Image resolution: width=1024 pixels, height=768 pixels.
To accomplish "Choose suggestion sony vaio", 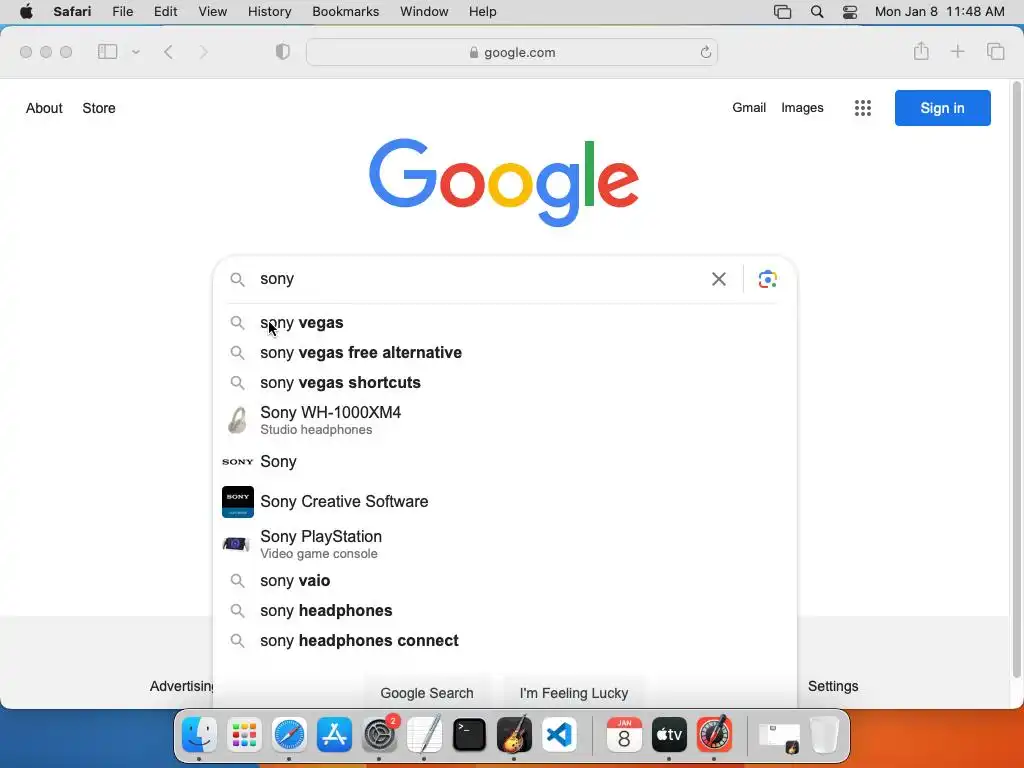I will pos(504,581).
